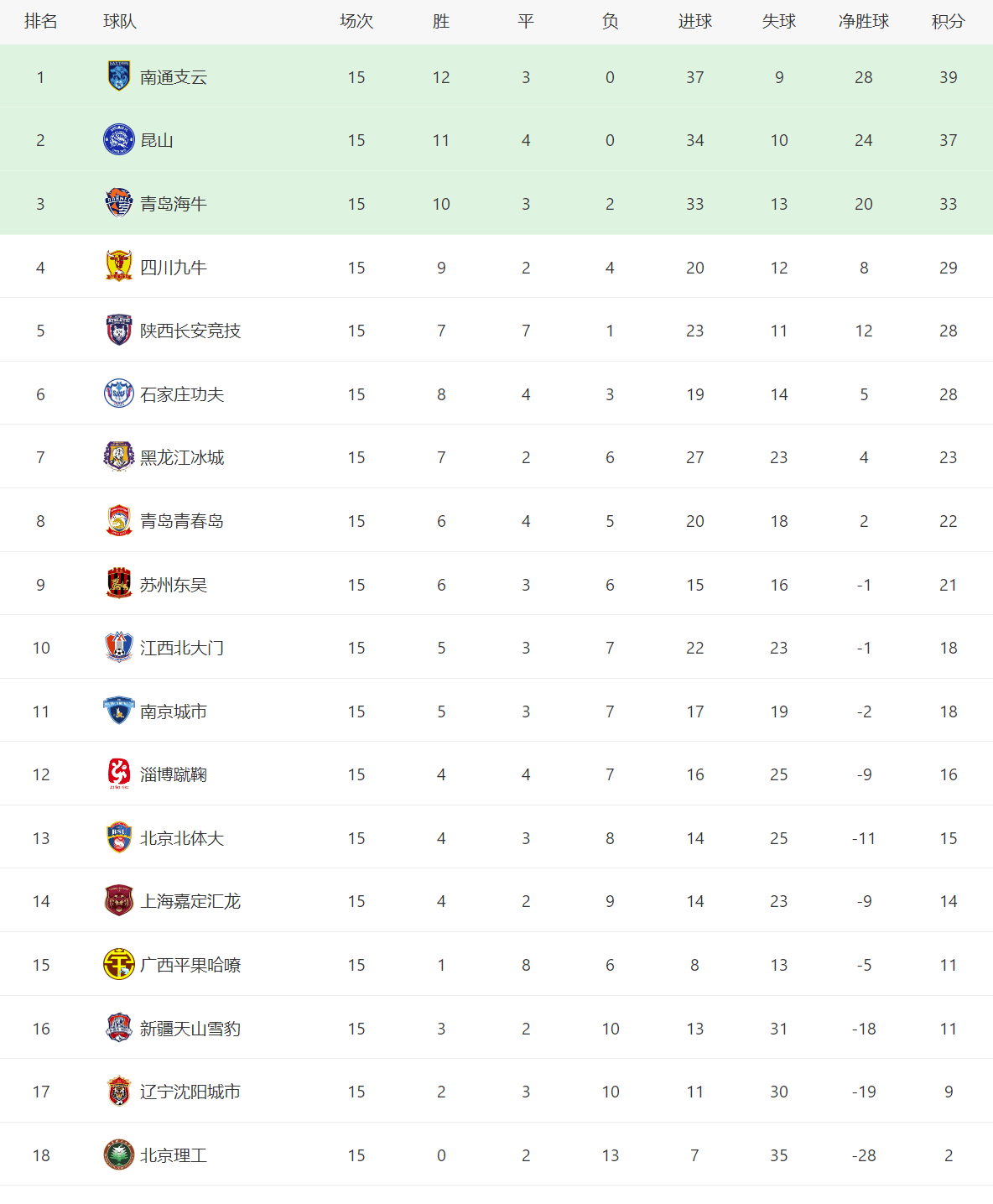Select the 四川九牛 bull logo
The height and width of the screenshot is (1204, 993).
point(119,267)
